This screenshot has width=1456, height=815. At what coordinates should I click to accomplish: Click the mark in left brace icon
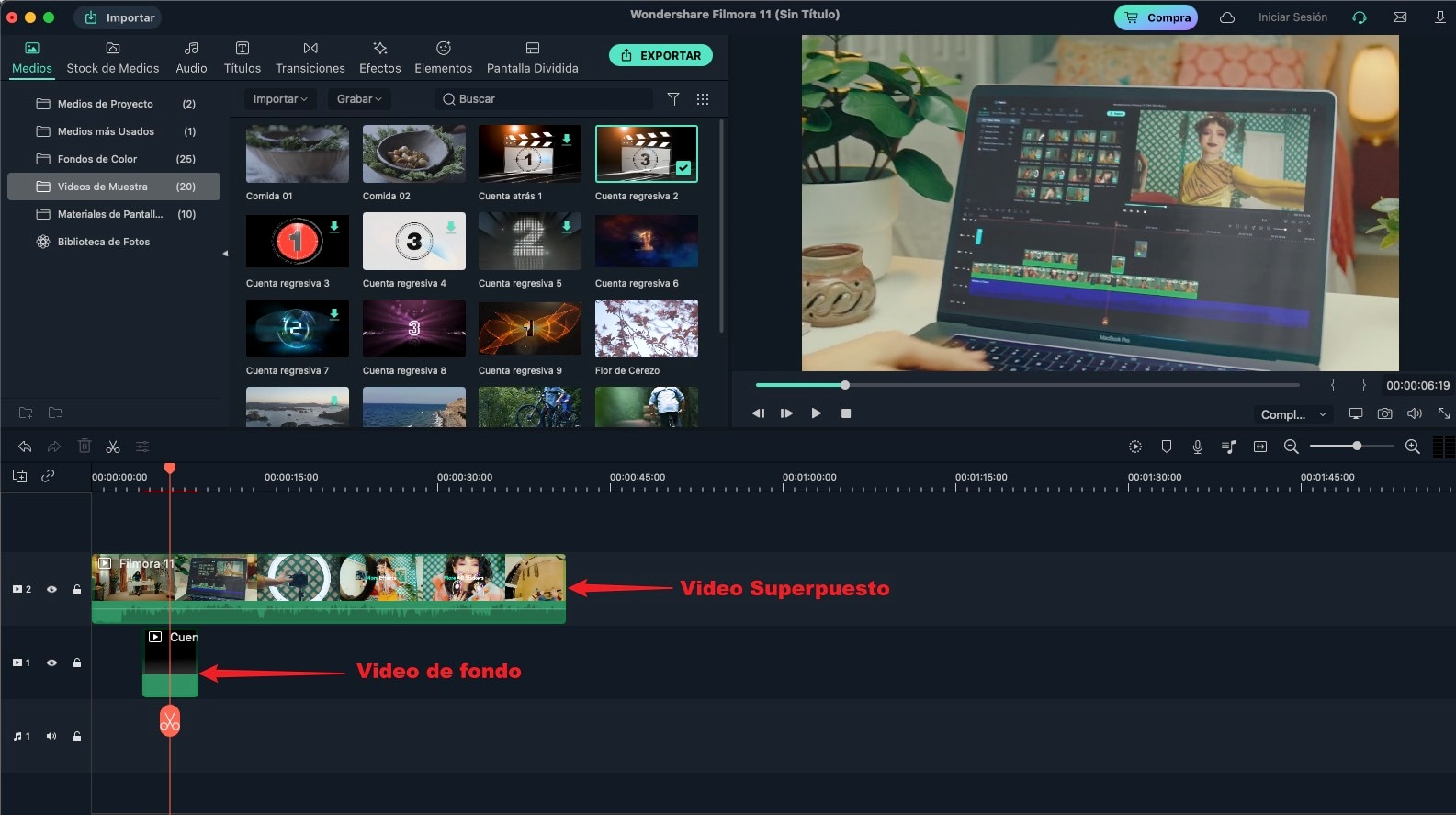pos(1334,385)
